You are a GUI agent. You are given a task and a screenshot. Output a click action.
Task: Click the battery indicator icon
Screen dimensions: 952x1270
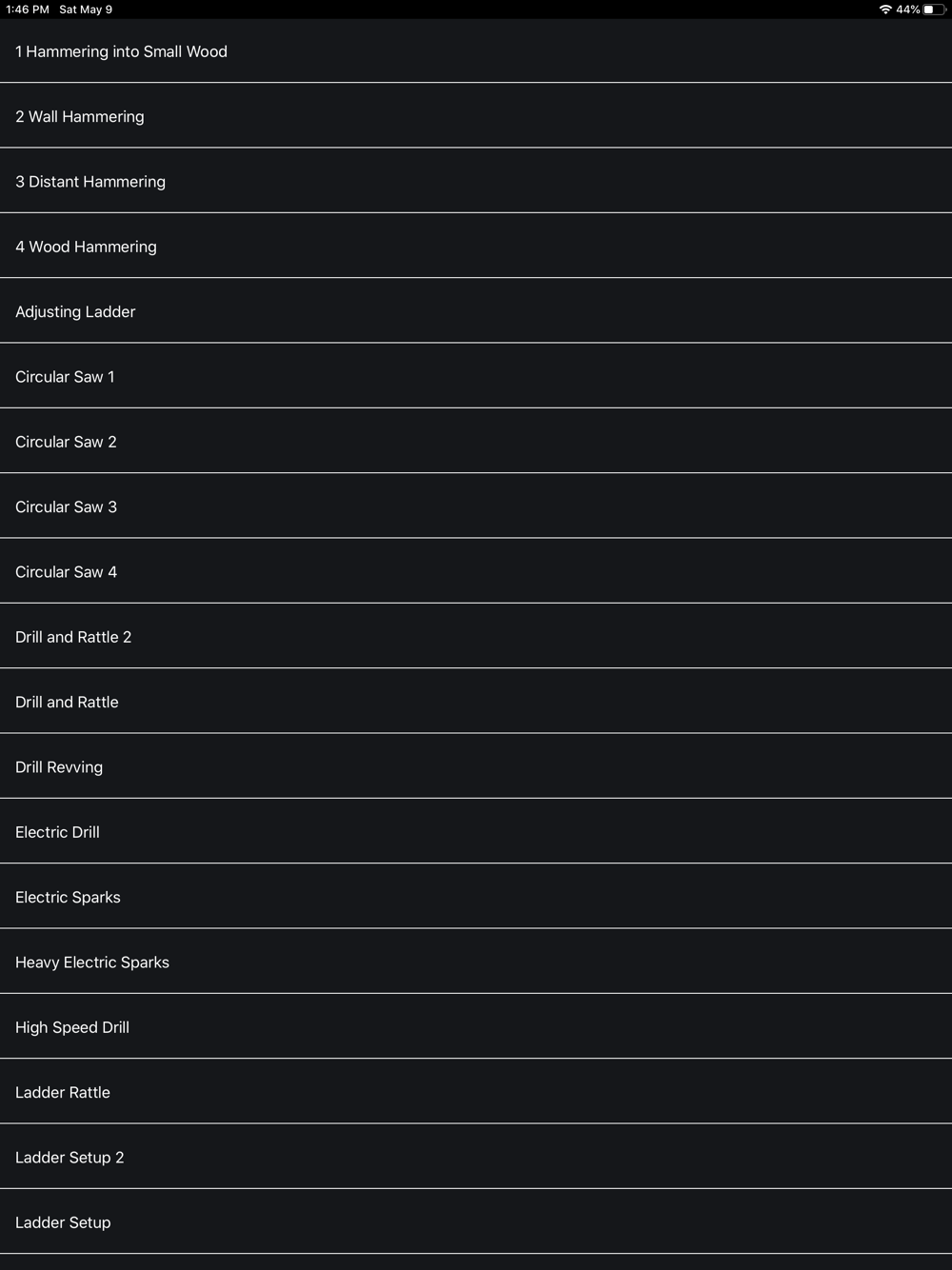pos(934,10)
